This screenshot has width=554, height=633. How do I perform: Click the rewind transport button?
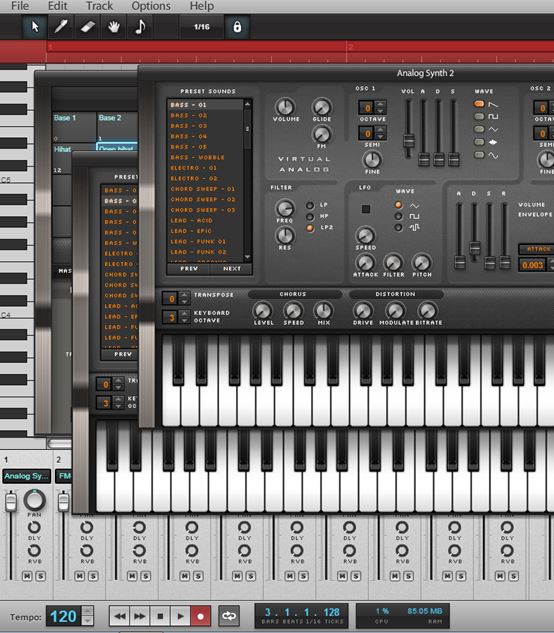coord(120,616)
